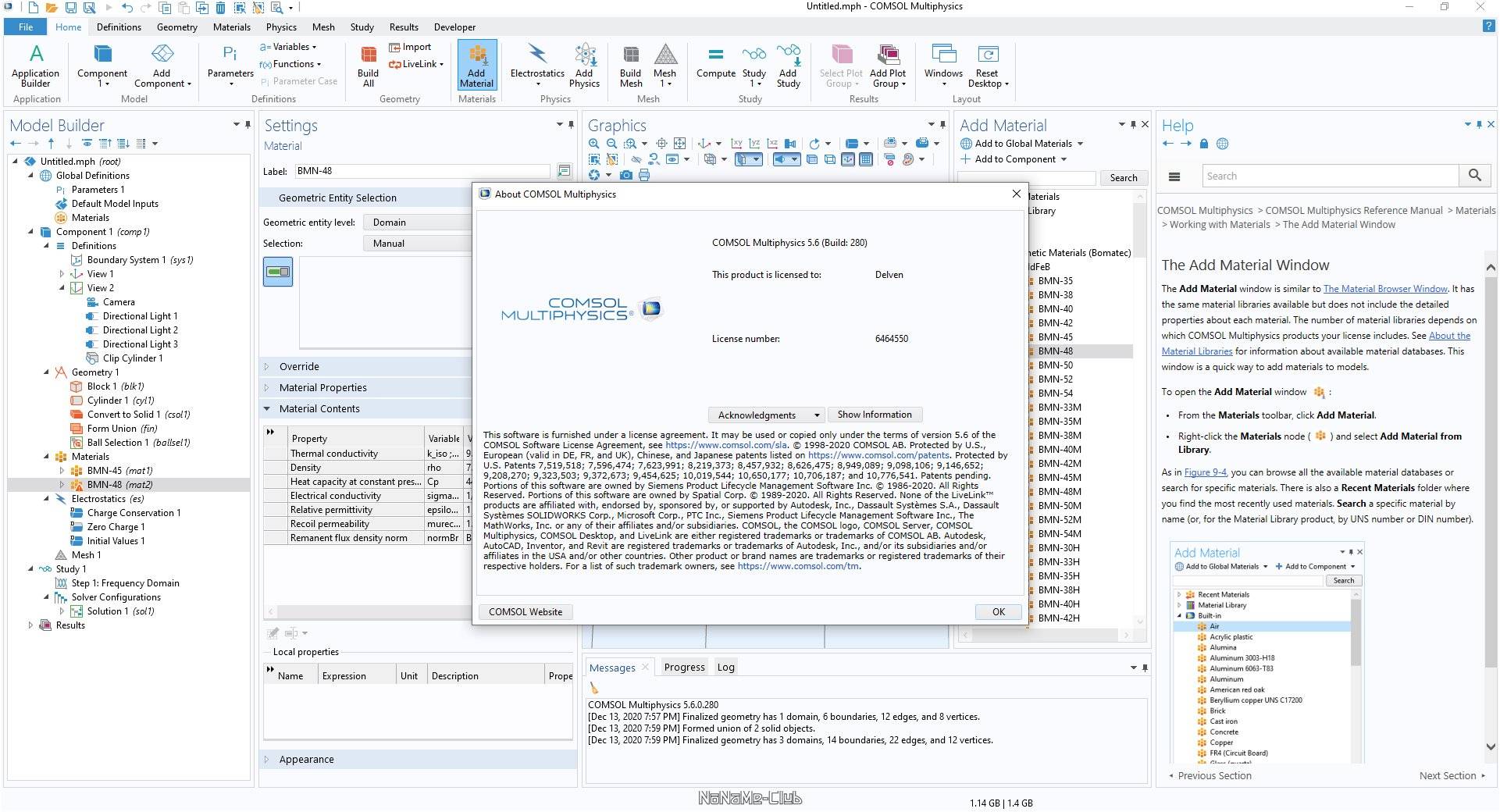
Task: Pin the Model Builder window
Action: click(248, 124)
